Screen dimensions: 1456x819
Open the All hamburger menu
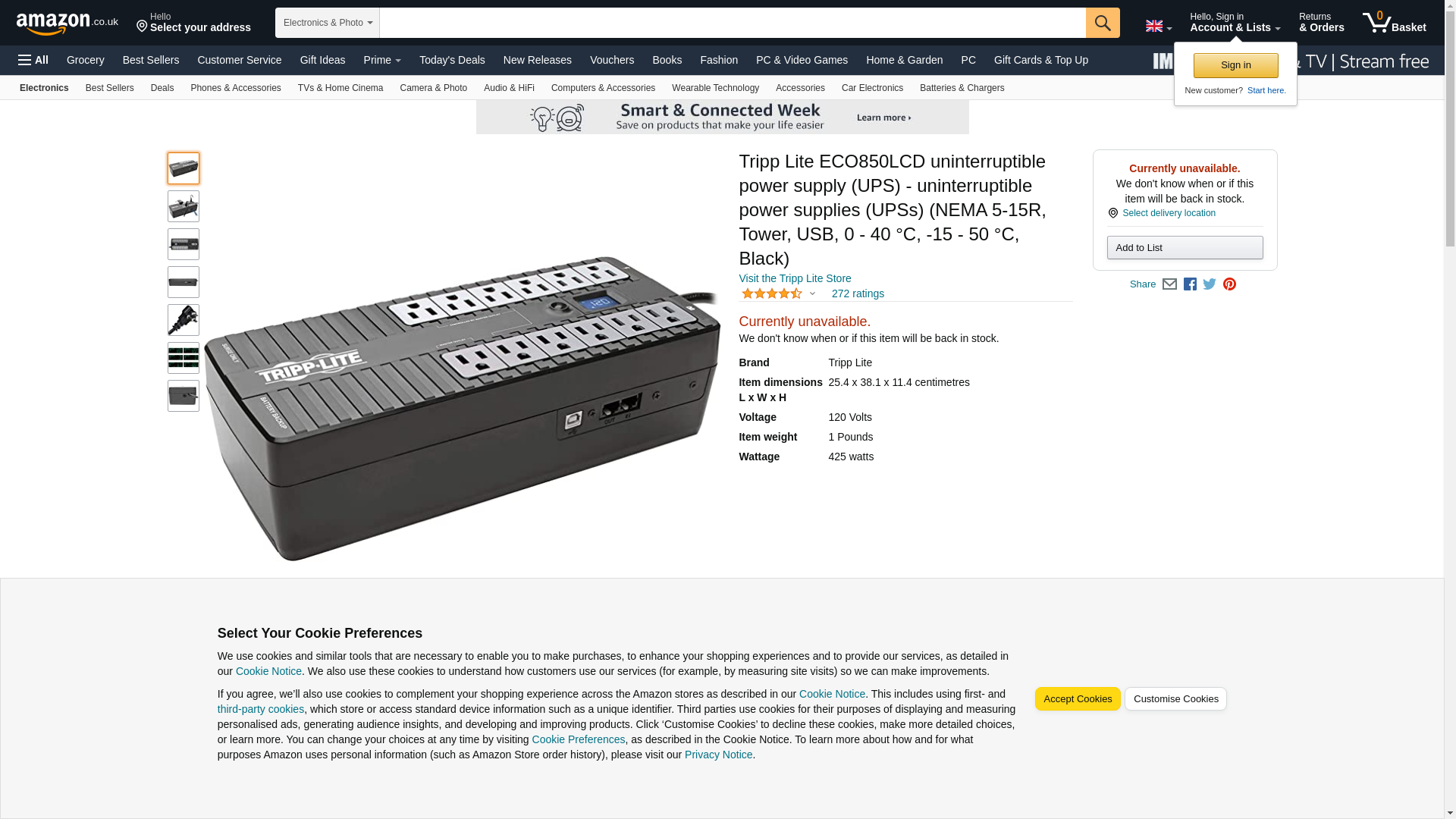(x=33, y=60)
